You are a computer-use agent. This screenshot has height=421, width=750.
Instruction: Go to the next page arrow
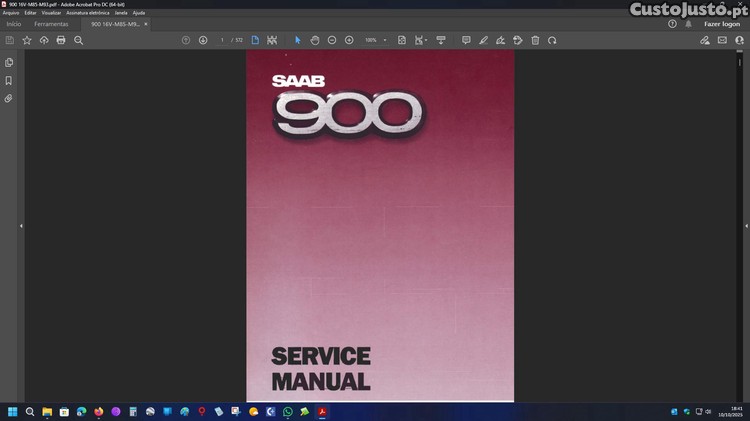click(203, 40)
